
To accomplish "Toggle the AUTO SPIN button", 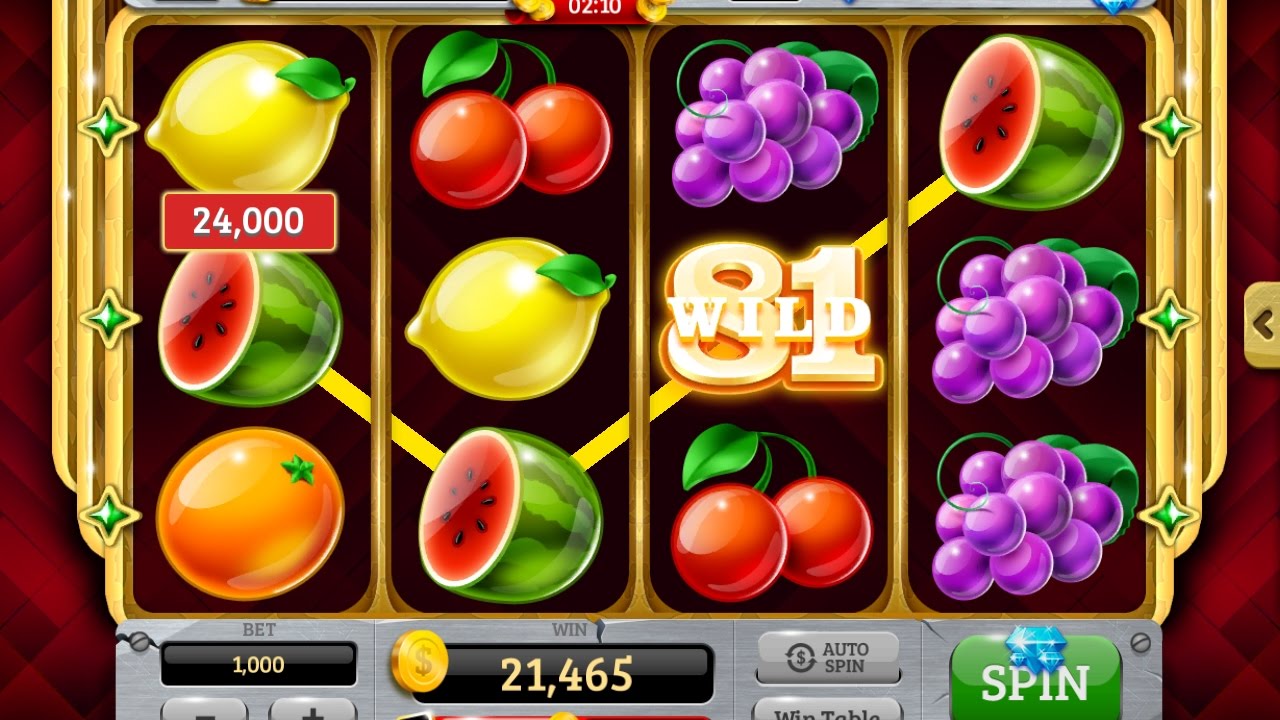I will pyautogui.click(x=828, y=657).
